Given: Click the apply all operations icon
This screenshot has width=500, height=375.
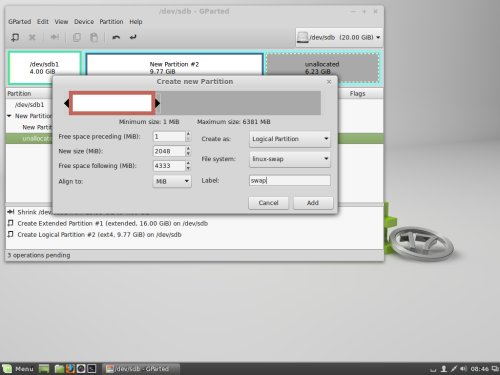Looking at the screenshot, I should pos(133,37).
